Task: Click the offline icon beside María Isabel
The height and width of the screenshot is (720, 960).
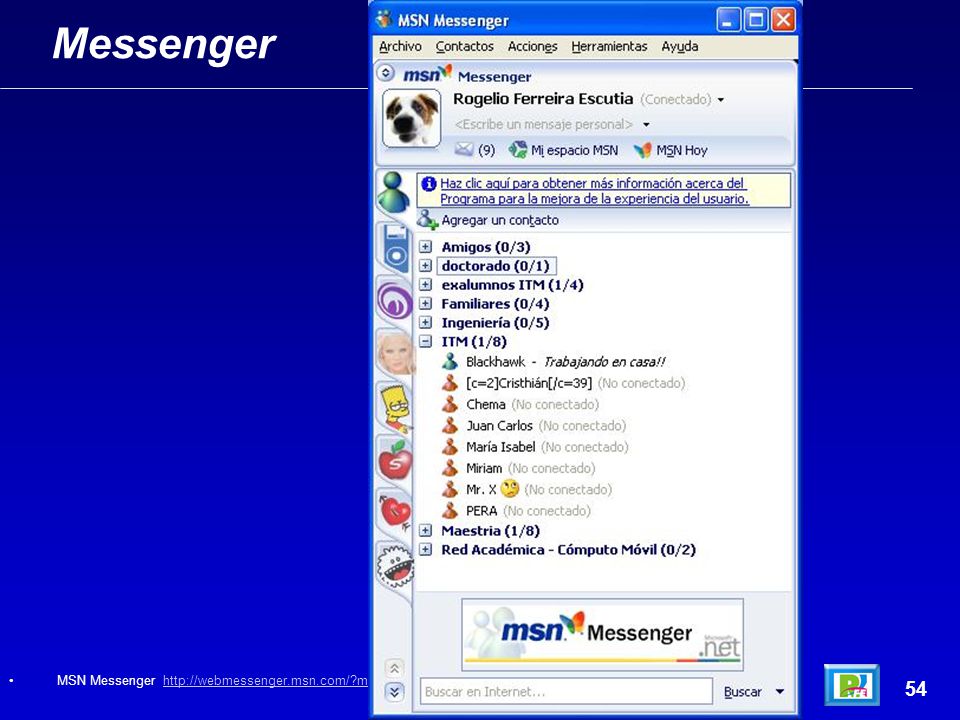Action: (x=450, y=447)
